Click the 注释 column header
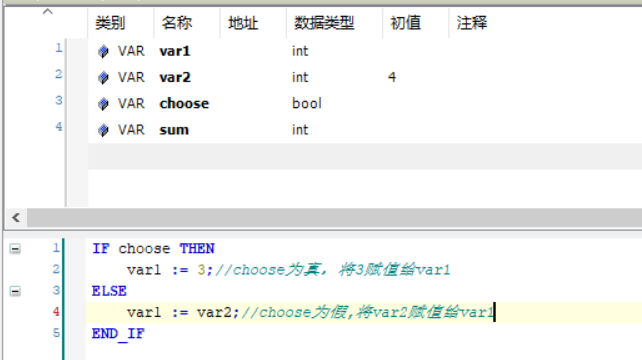This screenshot has width=642, height=360. coord(472,23)
